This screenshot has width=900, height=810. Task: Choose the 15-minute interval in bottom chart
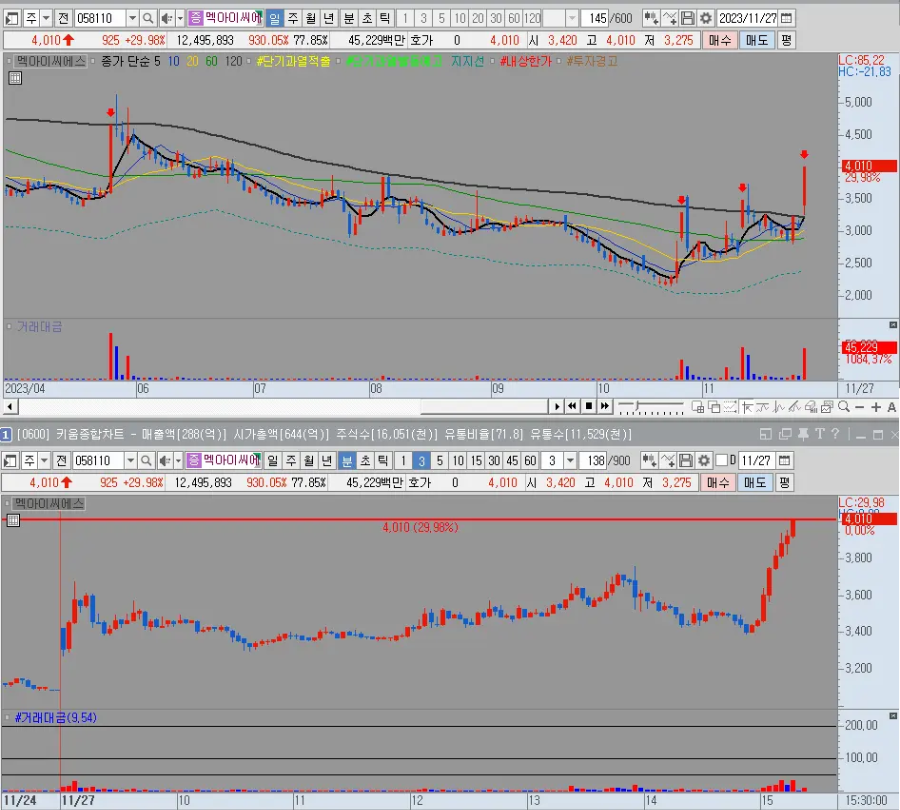(x=476, y=460)
